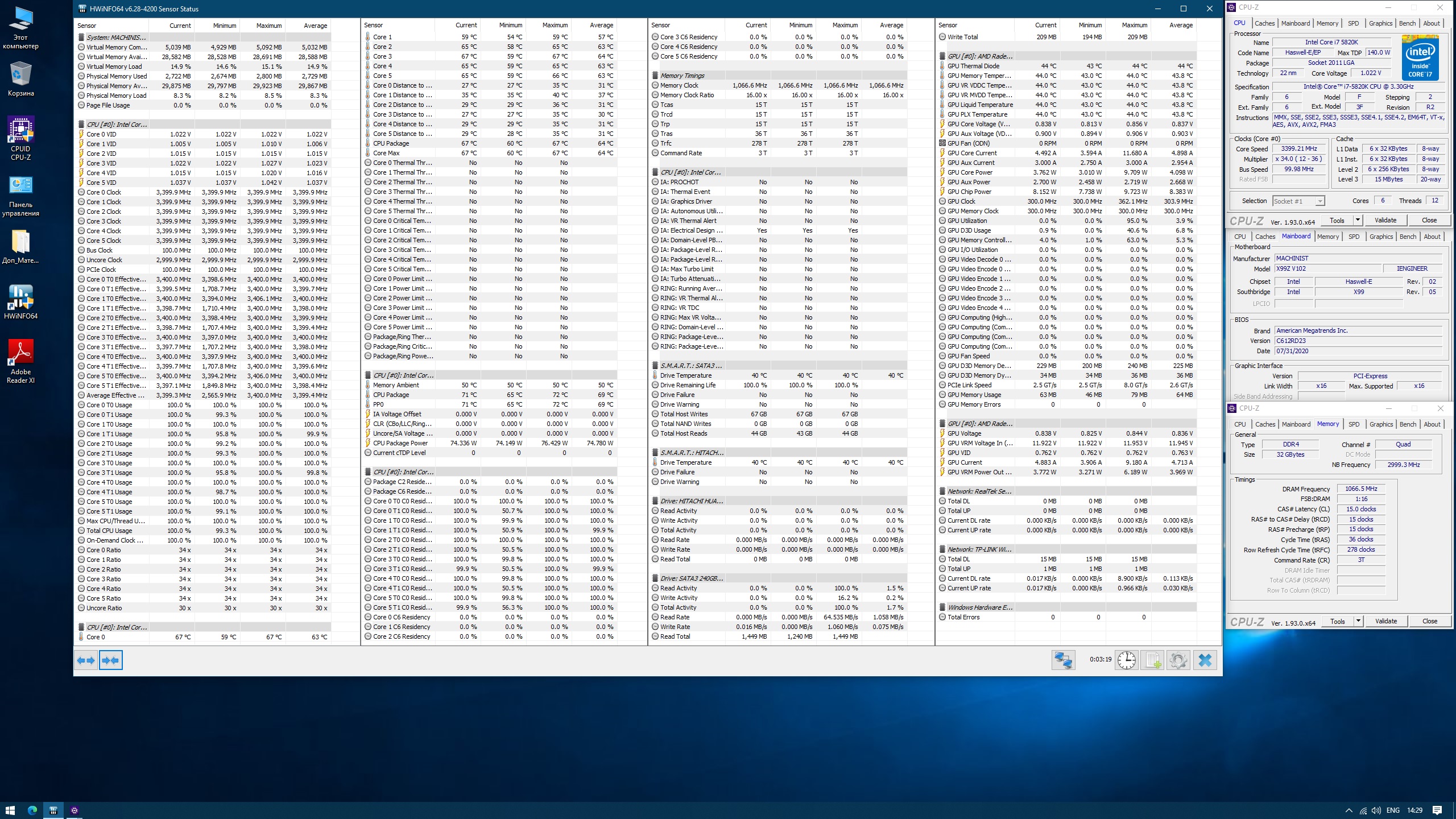Screen dimensions: 1456x819
Task: Expand the Tools dropdown arrow in bottom CPU-Z
Action: pos(1358,621)
